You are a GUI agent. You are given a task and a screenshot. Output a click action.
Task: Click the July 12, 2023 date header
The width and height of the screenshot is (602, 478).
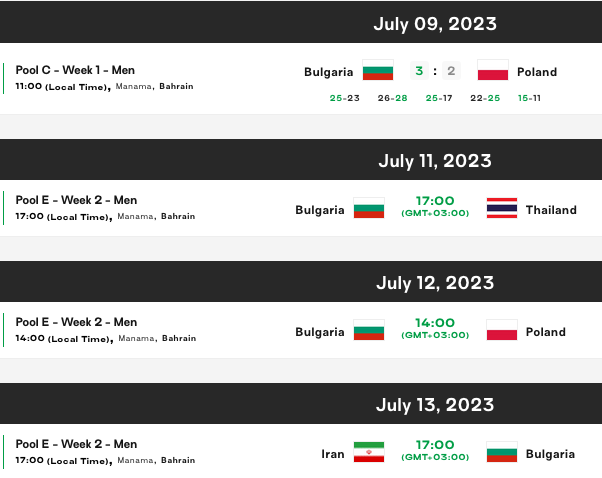(435, 283)
